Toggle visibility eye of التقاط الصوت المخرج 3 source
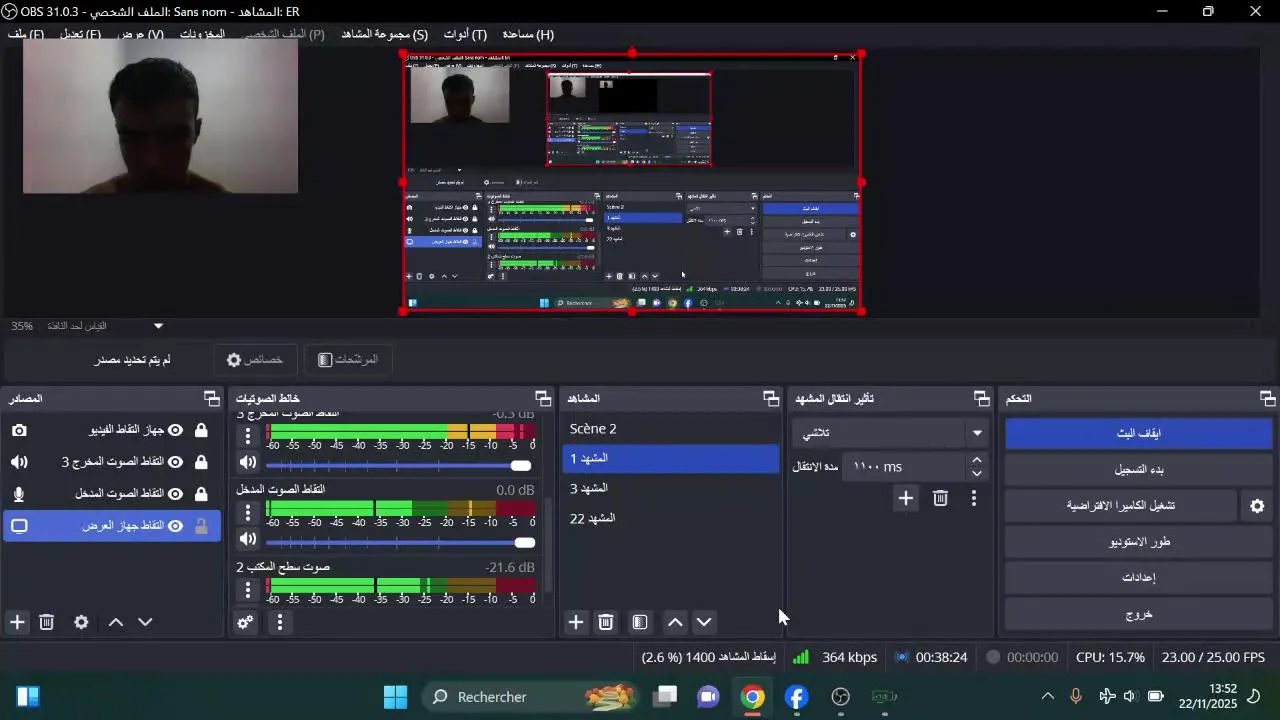 click(x=175, y=462)
